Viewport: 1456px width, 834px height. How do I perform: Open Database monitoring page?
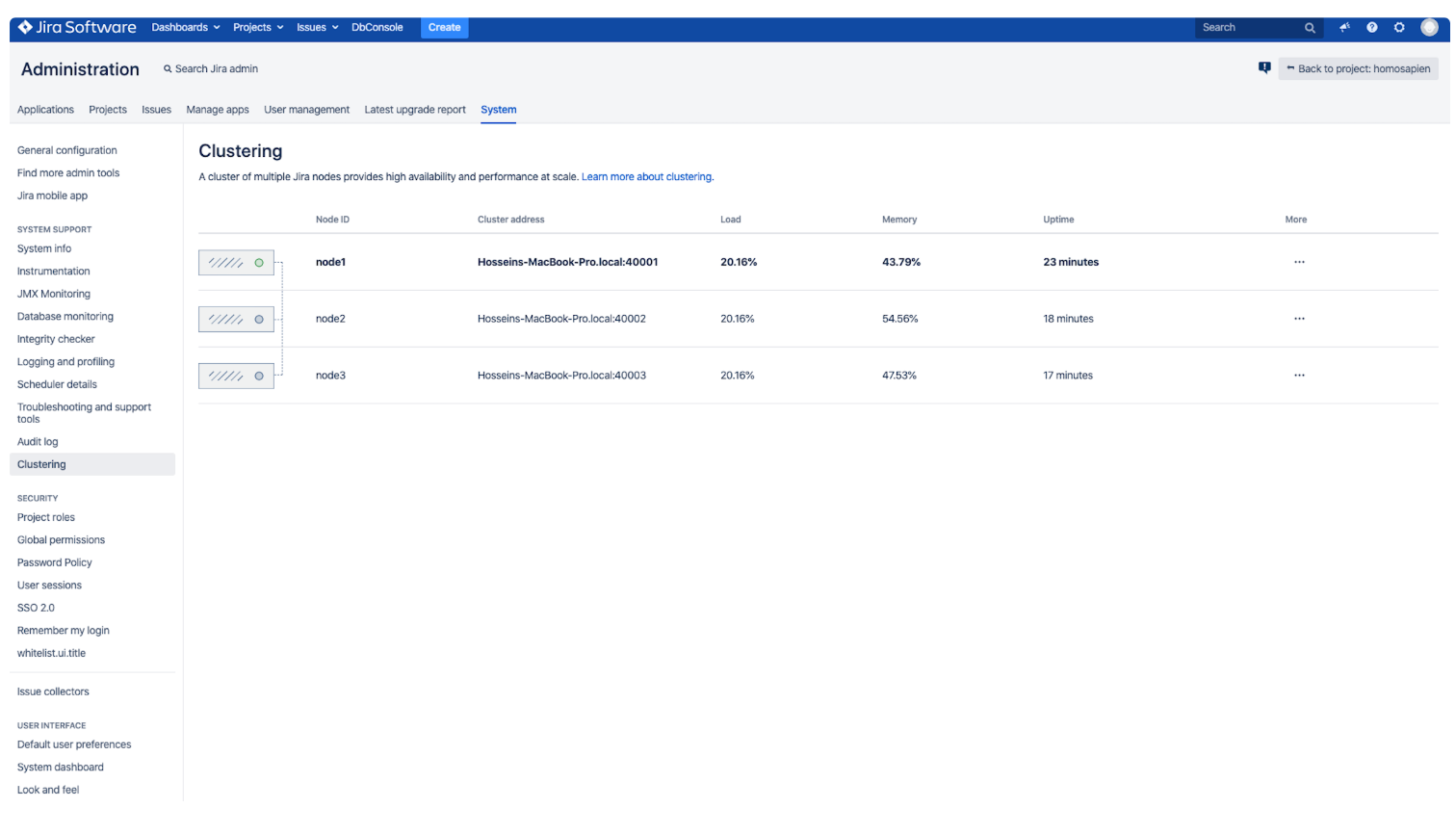pos(65,317)
